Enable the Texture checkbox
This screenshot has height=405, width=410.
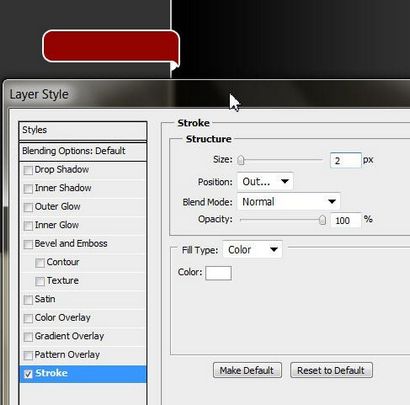coord(40,281)
